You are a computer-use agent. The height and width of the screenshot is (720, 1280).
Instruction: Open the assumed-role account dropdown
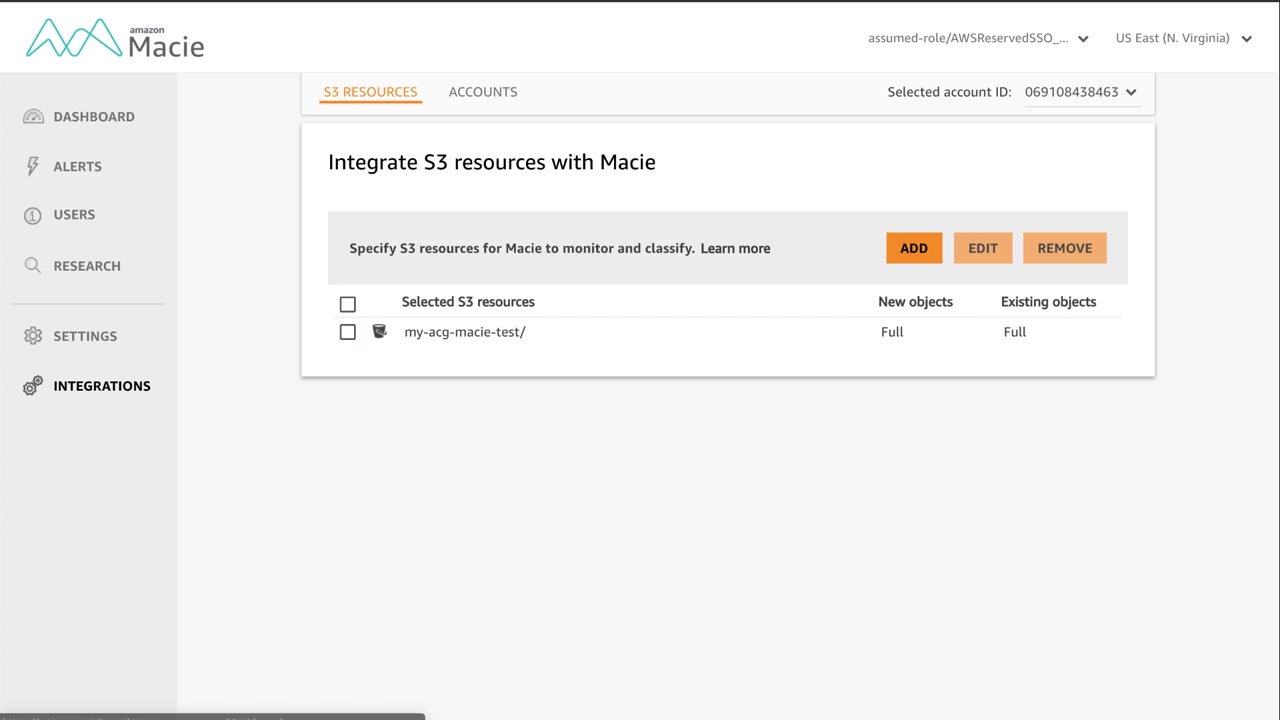click(978, 38)
